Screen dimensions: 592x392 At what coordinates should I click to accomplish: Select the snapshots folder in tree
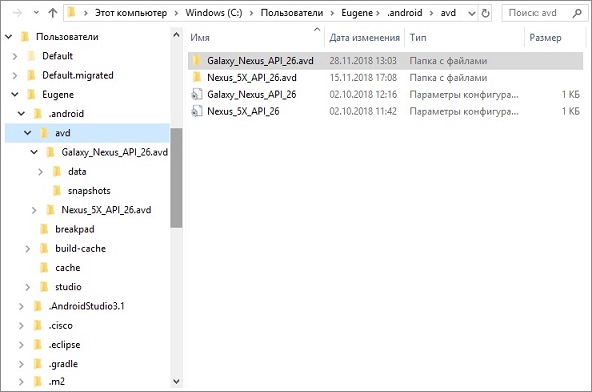(89, 191)
